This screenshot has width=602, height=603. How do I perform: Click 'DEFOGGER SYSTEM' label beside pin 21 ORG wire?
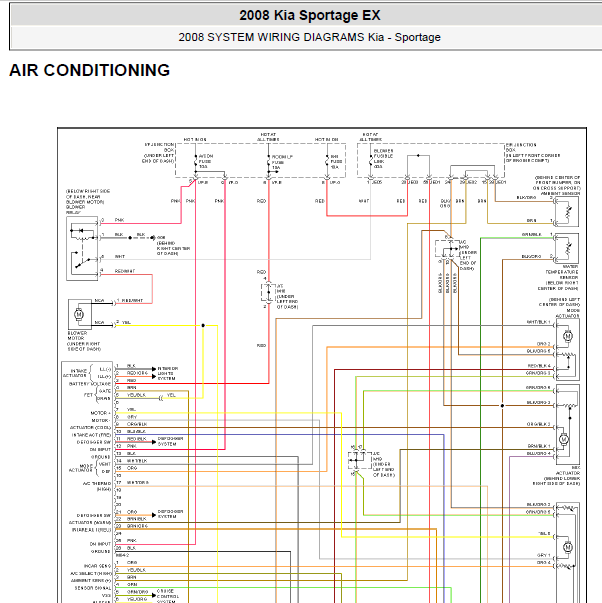(170, 514)
